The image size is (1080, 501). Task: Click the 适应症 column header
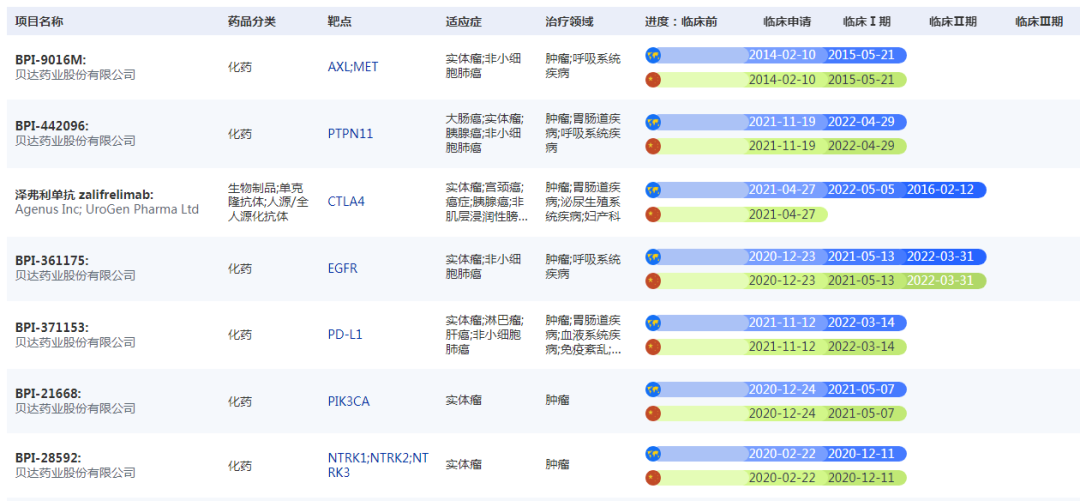(x=464, y=21)
